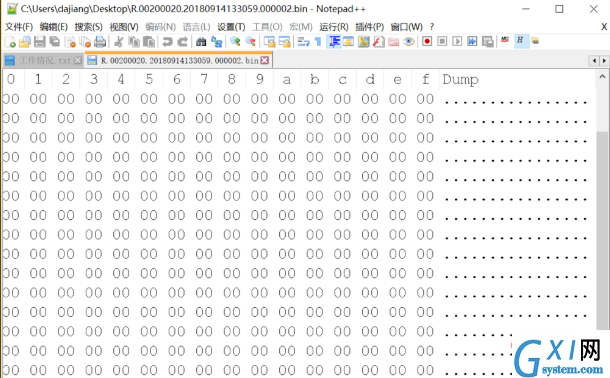This screenshot has height=378, width=610.
Task: Open the Function List icon
Action: click(379, 42)
